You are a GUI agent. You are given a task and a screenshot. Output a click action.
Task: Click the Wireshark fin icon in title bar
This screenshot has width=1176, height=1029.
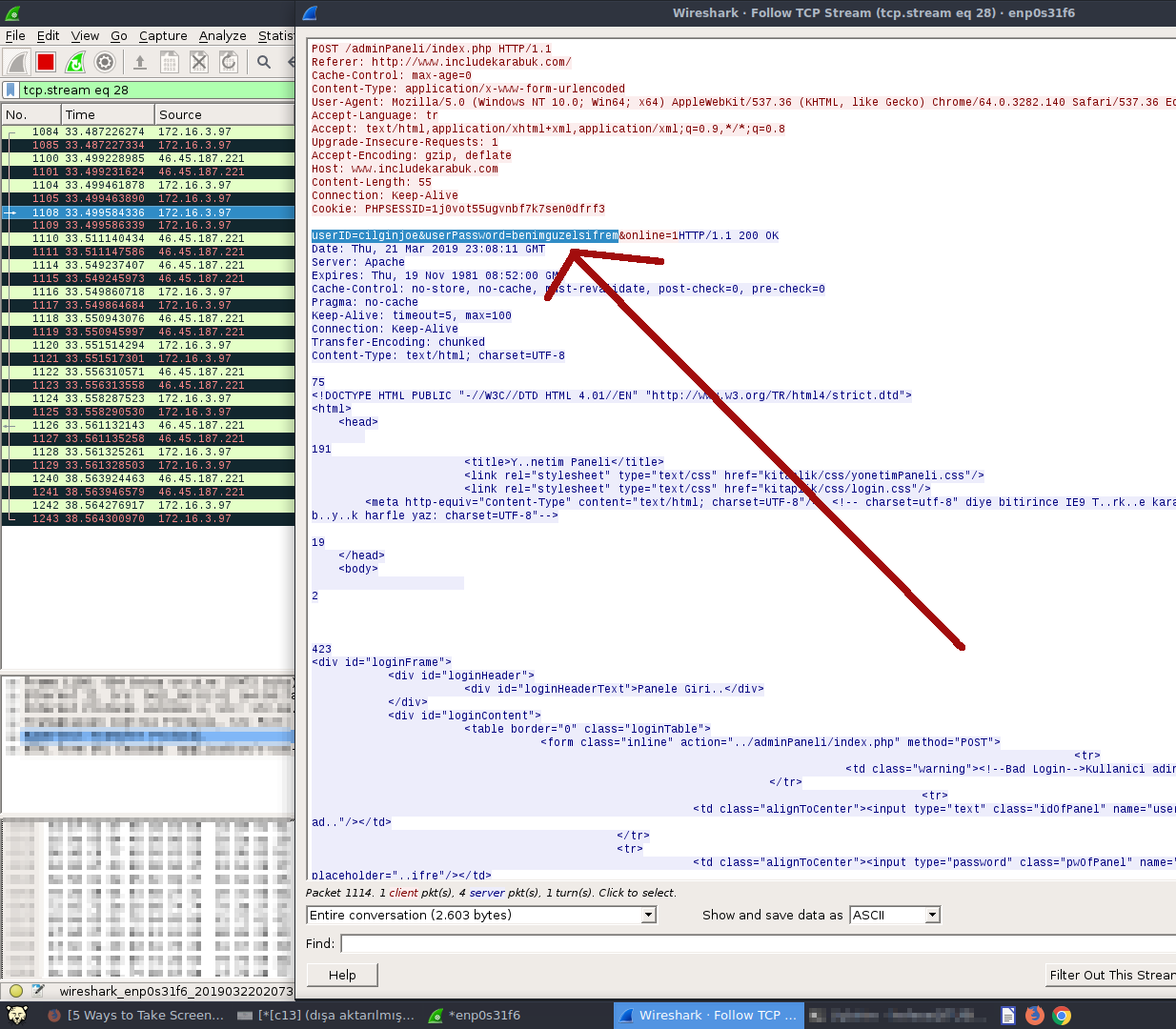[x=11, y=13]
